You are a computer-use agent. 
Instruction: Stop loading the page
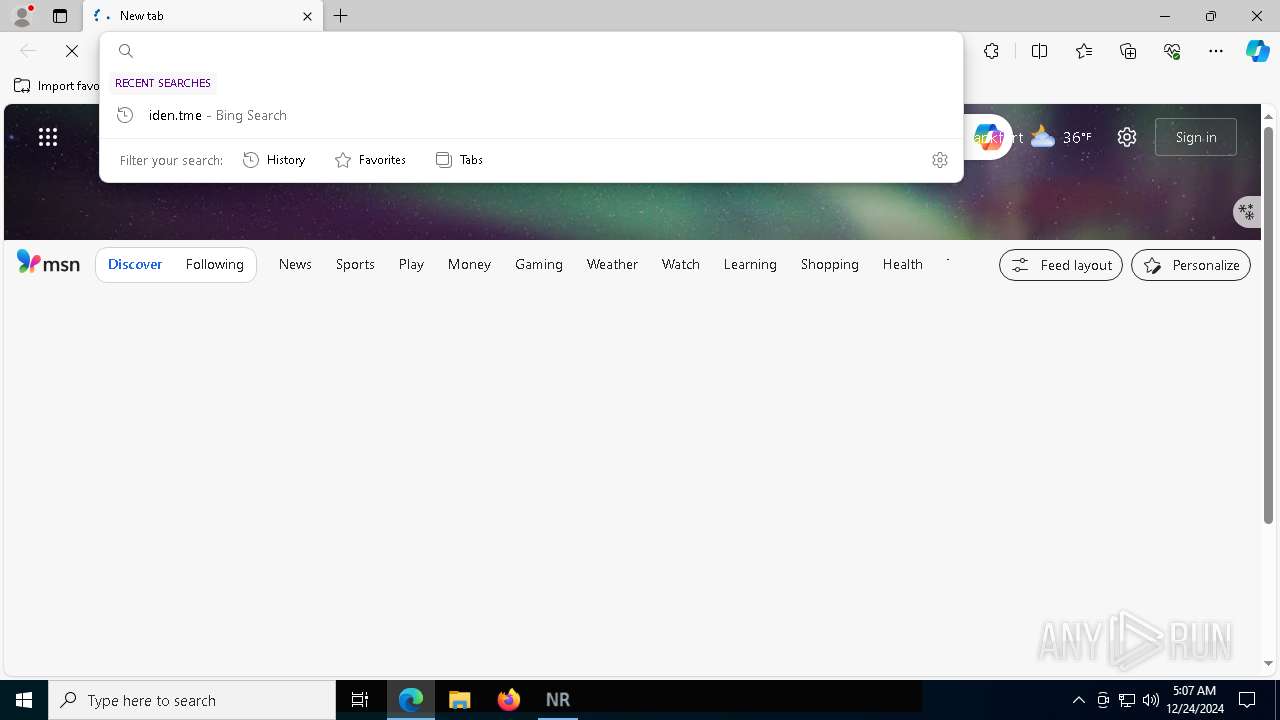point(72,51)
